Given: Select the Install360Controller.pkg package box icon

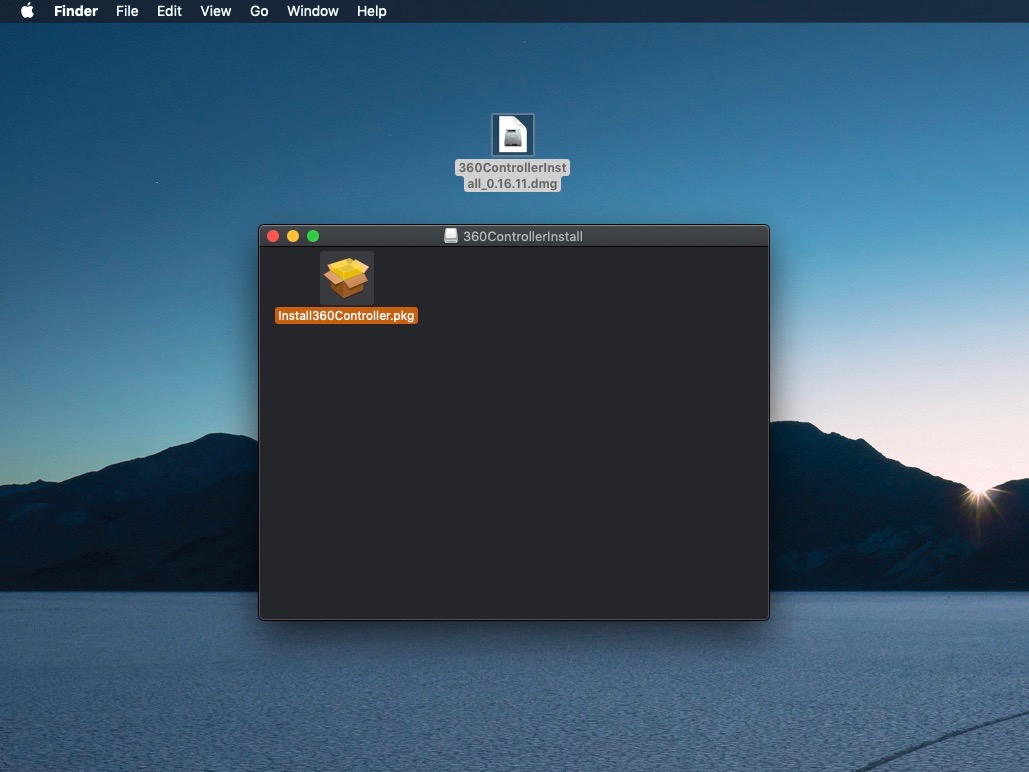Looking at the screenshot, I should coord(346,277).
